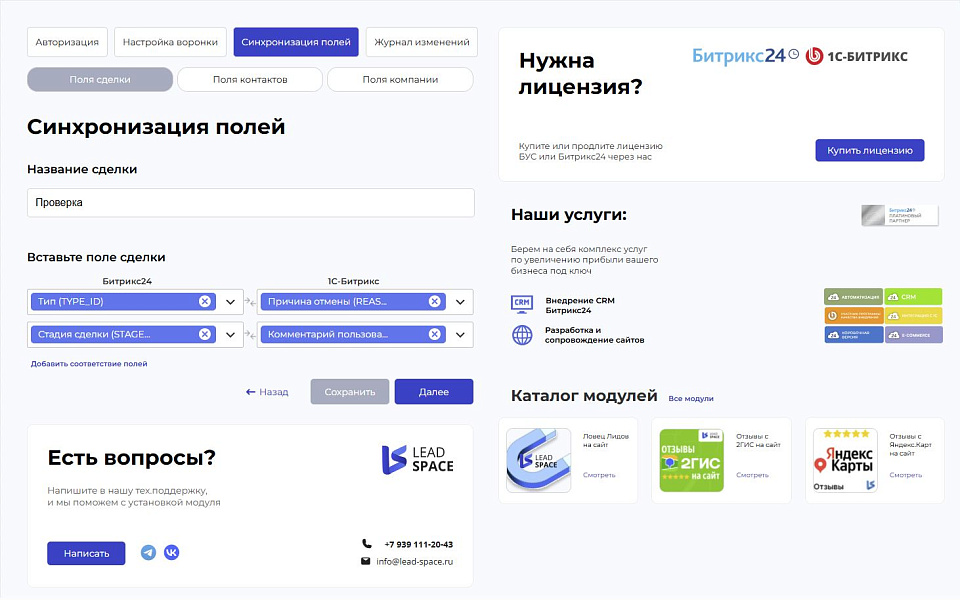Click the Купить лицензию button
This screenshot has width=960, height=600.
click(869, 150)
